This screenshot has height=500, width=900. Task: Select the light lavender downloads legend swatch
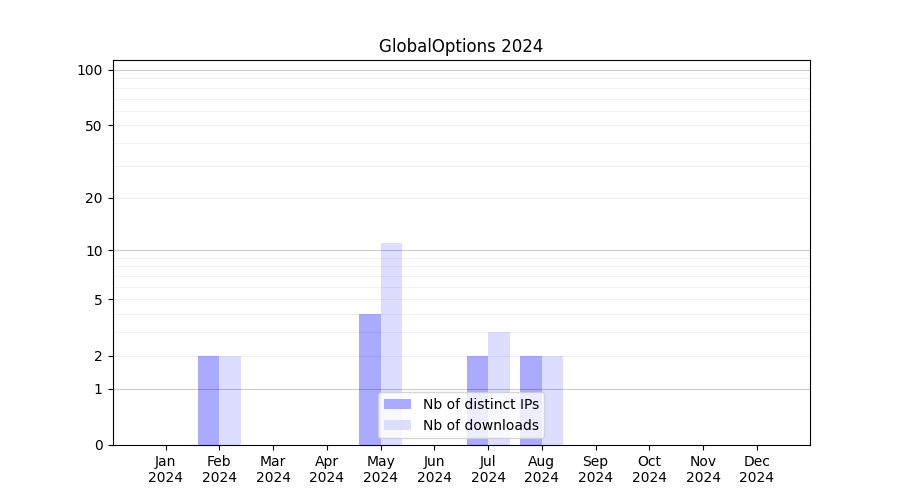[x=397, y=425]
